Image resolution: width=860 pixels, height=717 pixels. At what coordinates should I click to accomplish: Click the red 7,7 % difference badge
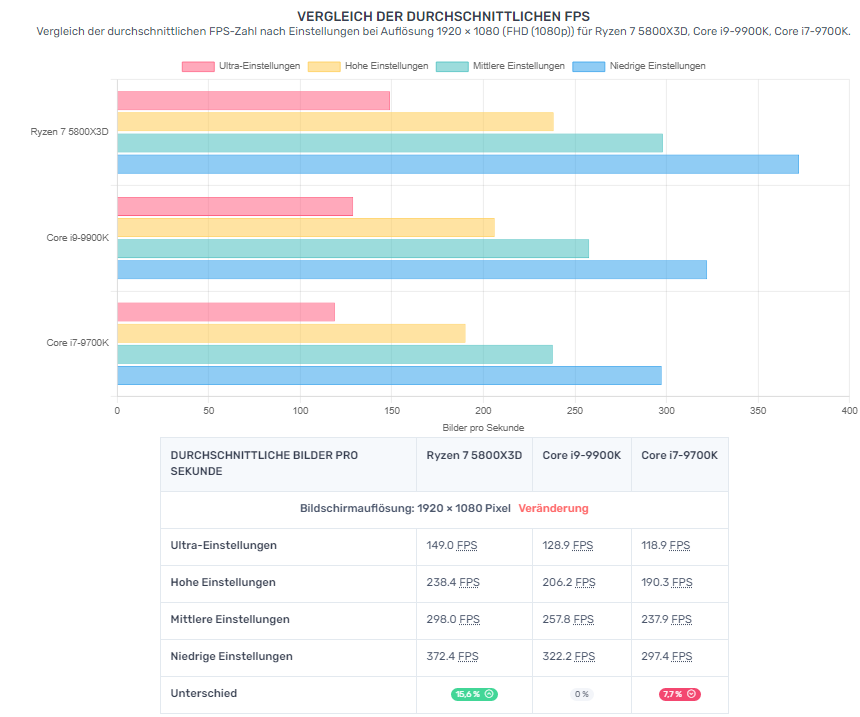click(x=680, y=694)
